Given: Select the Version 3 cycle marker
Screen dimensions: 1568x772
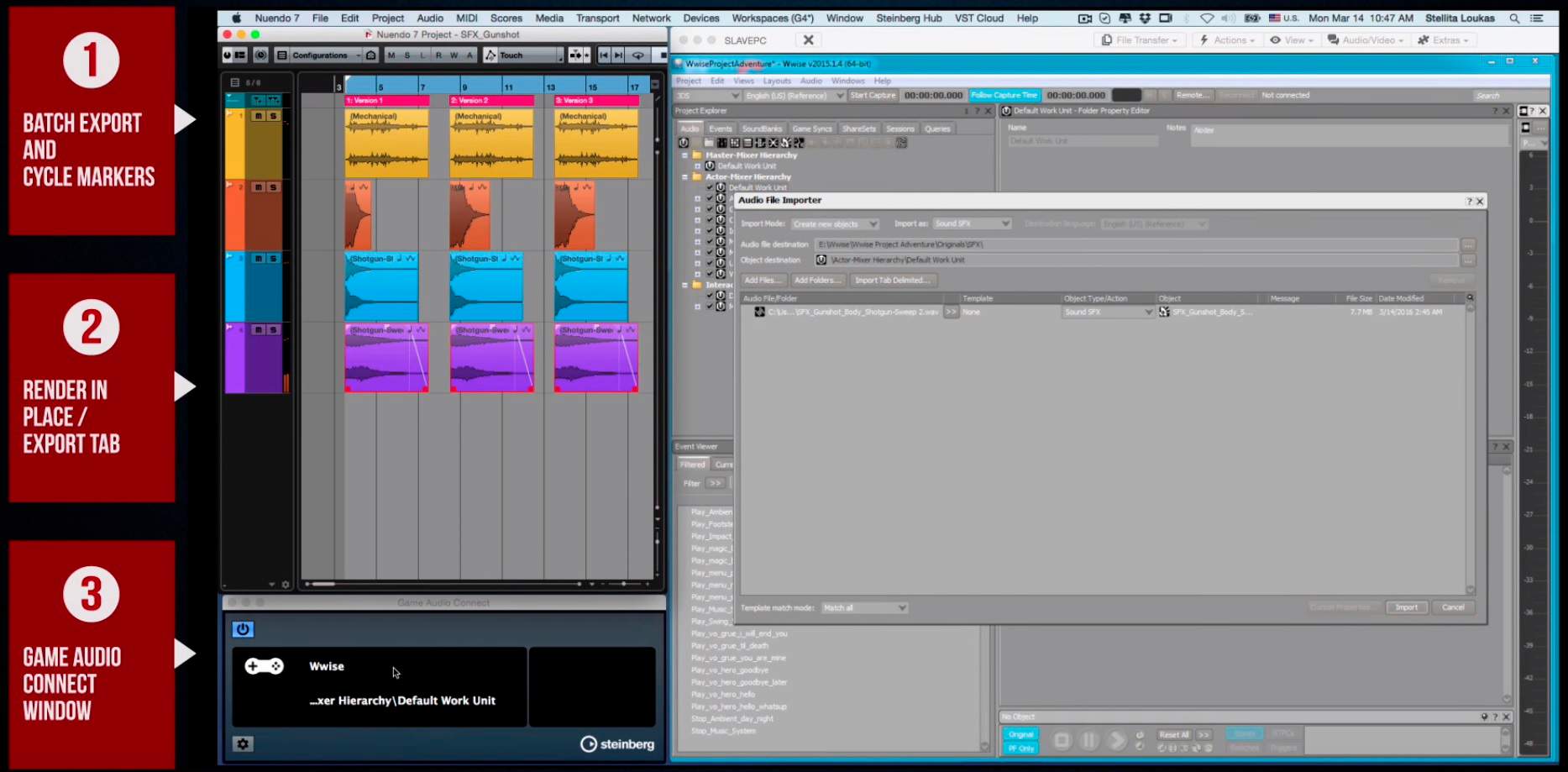Looking at the screenshot, I should pyautogui.click(x=597, y=101).
